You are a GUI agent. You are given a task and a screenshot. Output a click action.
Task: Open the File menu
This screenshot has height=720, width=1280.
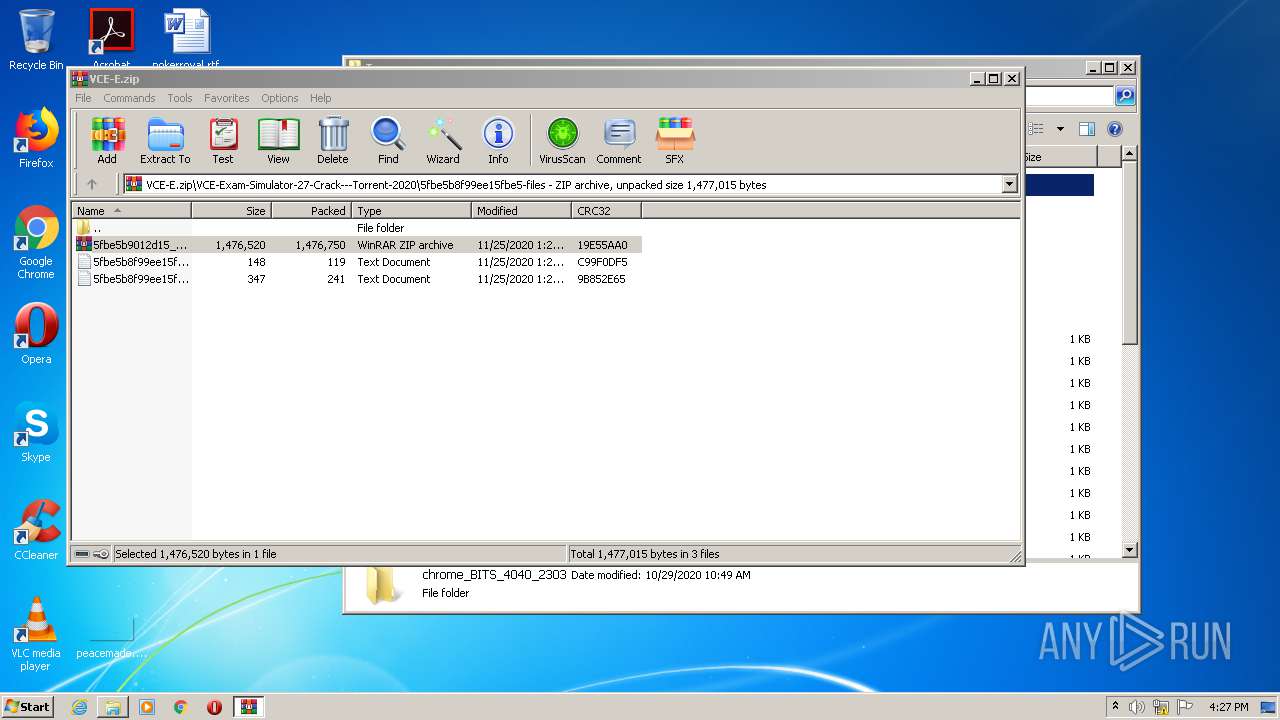point(83,98)
